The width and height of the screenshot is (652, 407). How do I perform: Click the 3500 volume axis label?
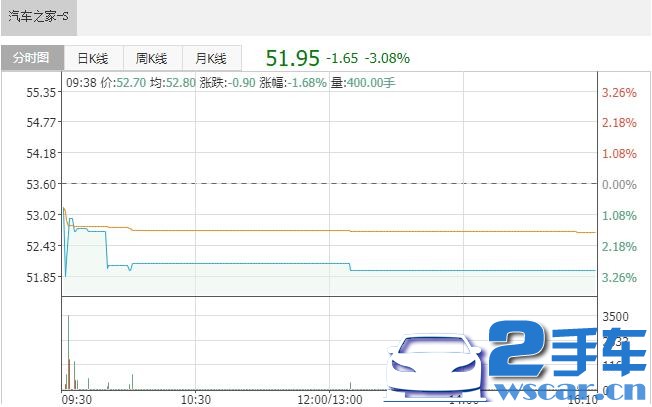pos(618,316)
